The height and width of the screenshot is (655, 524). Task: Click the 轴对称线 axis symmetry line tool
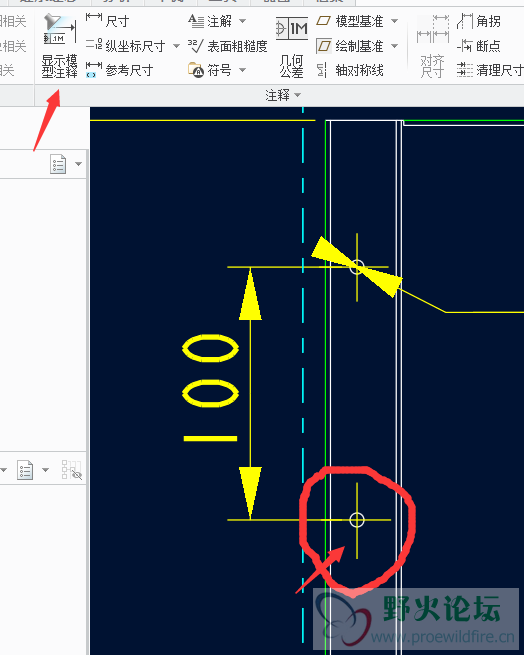[350, 70]
